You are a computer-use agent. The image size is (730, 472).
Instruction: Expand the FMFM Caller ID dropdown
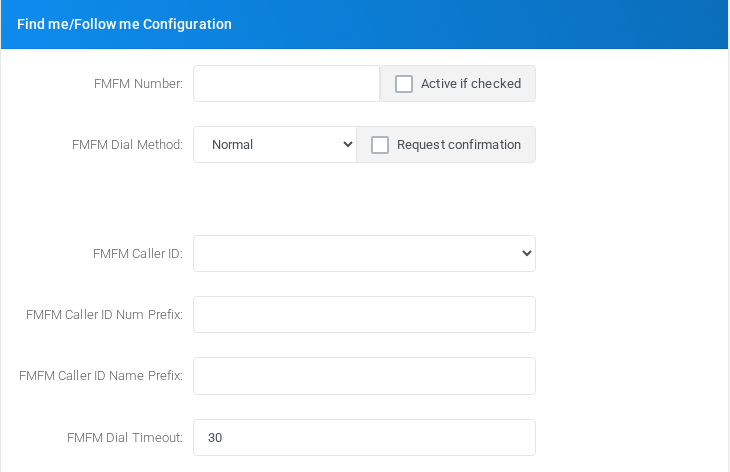point(364,253)
